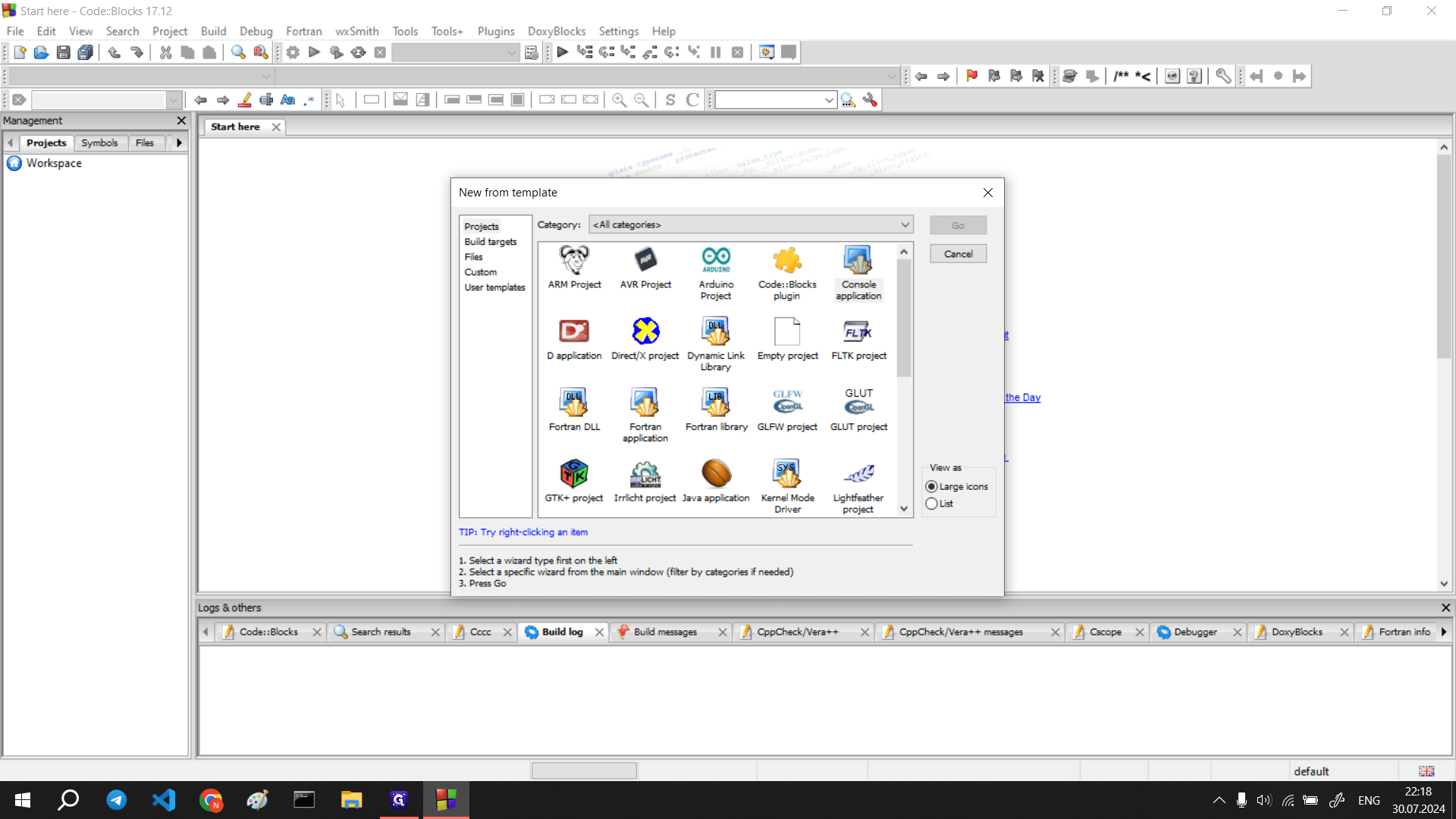Select Build targets wizard type
Image resolution: width=1456 pixels, height=819 pixels.
click(x=491, y=242)
